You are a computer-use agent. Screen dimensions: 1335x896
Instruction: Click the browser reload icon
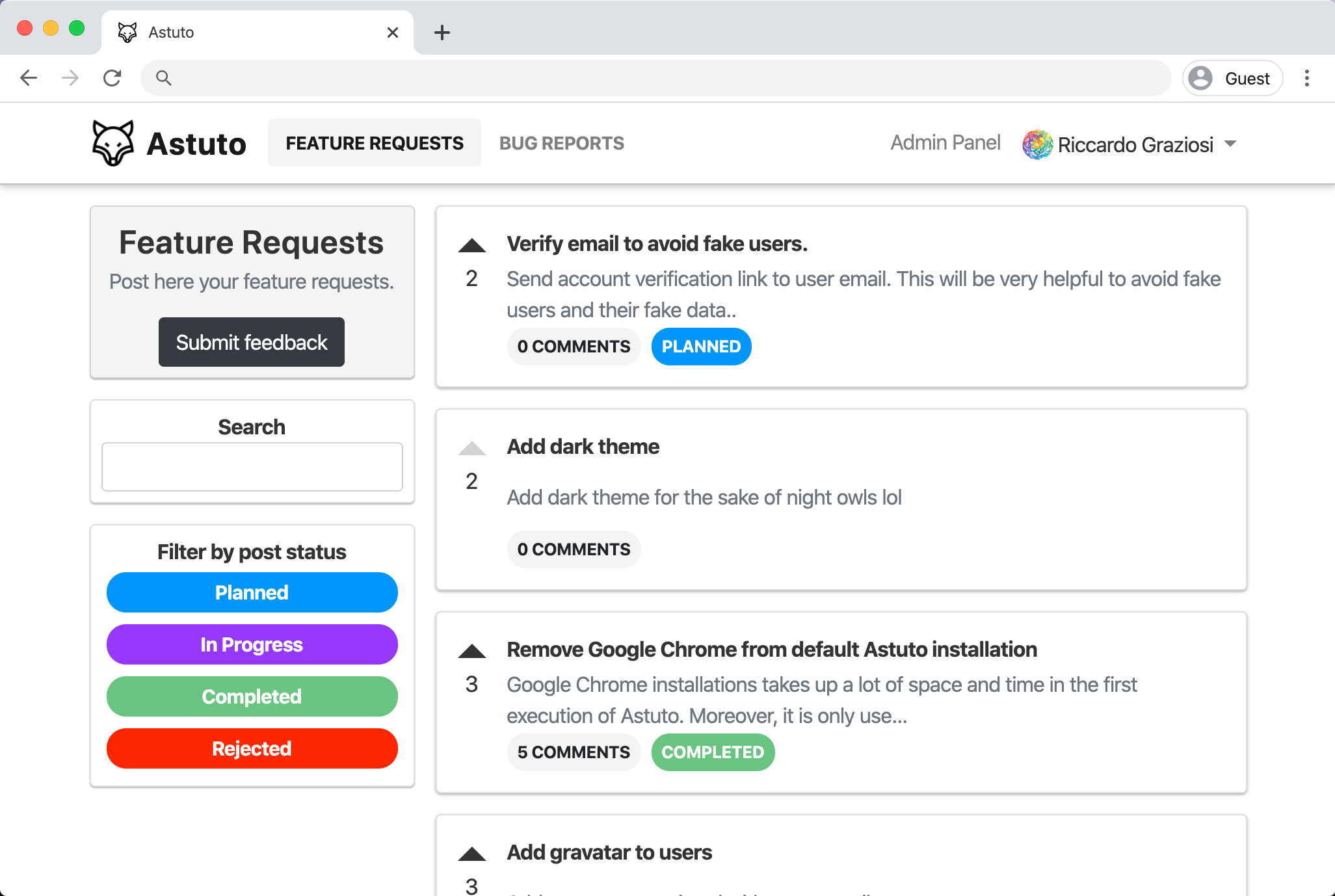[112, 79]
